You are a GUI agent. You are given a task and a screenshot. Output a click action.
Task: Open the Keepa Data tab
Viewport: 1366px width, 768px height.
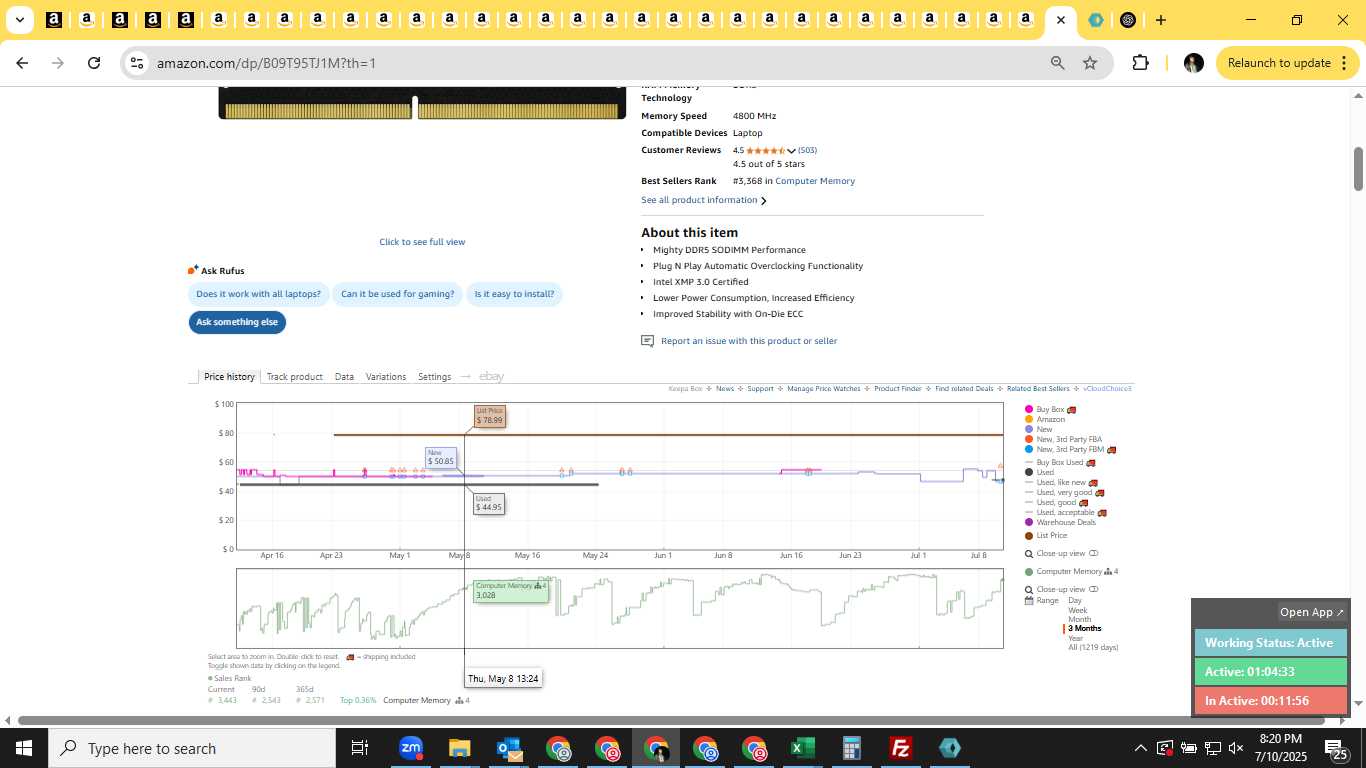tap(344, 377)
